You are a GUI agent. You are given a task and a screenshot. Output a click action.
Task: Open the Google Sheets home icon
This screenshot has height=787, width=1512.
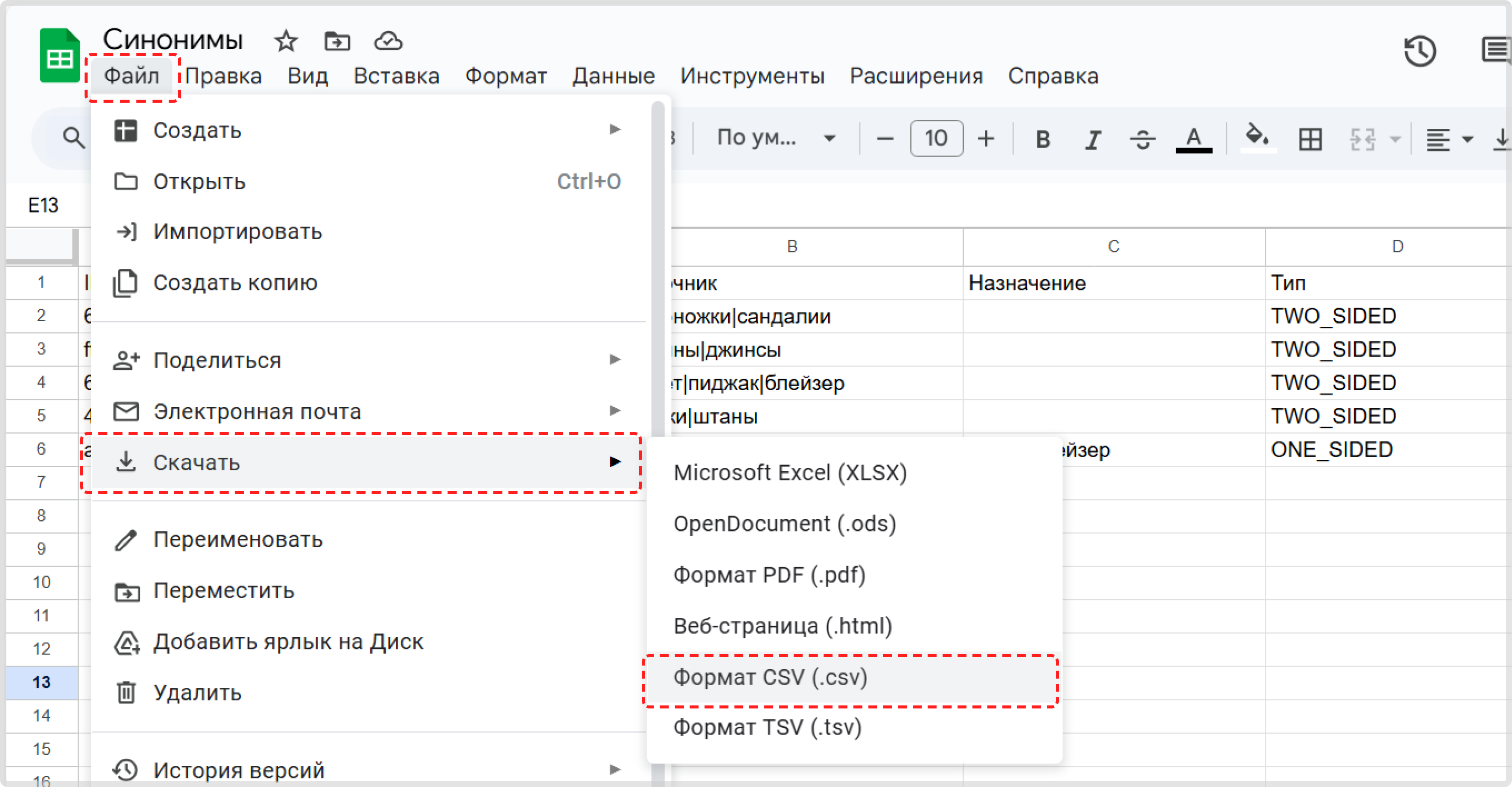point(59,55)
